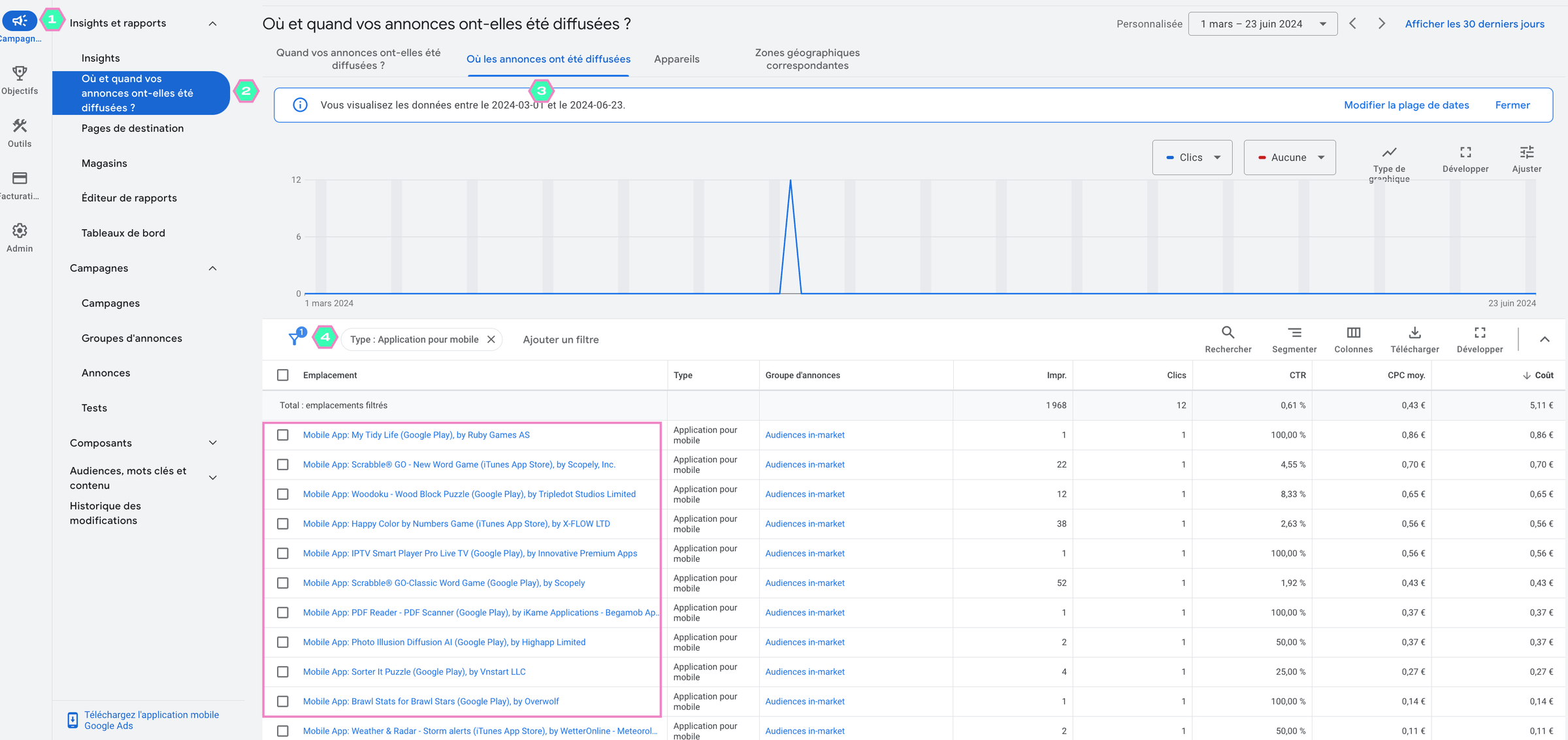Open Magasins in the sidebar

coord(105,163)
